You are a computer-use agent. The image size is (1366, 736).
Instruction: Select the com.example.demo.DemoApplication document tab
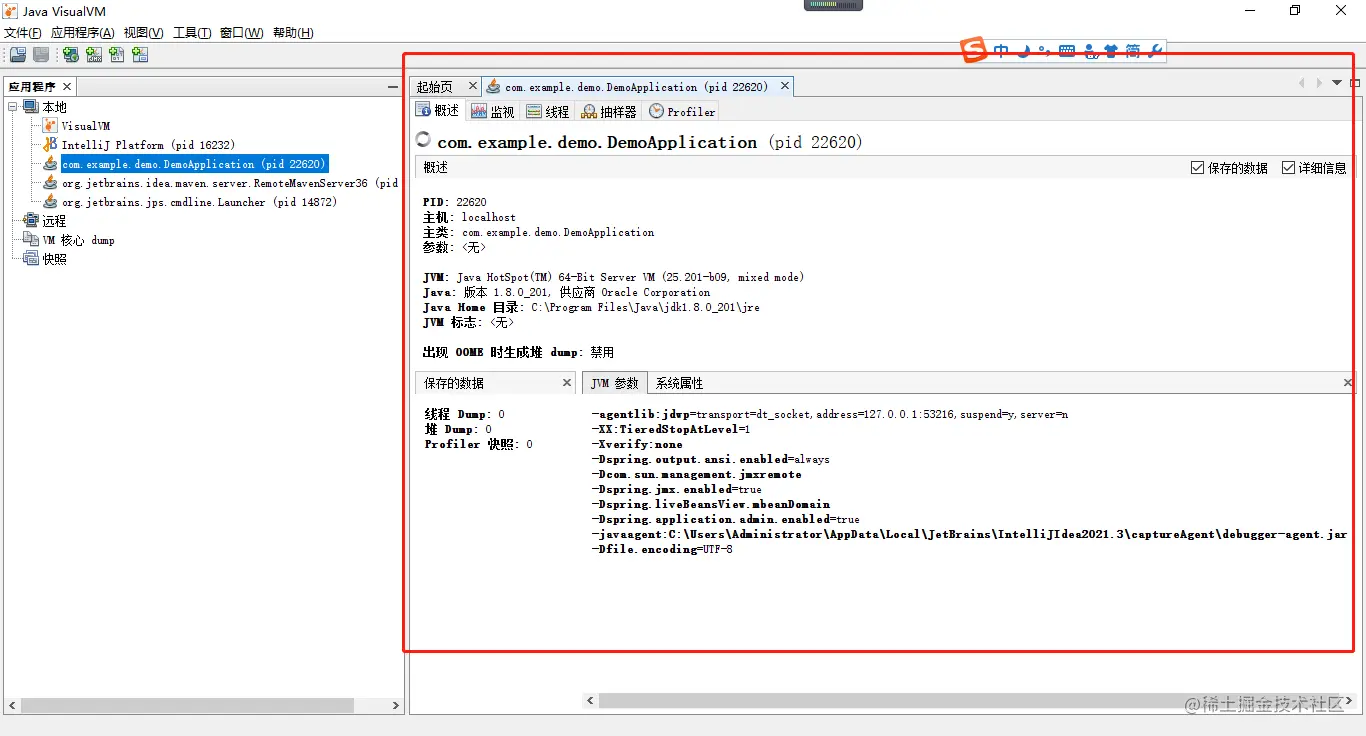pyautogui.click(x=637, y=87)
